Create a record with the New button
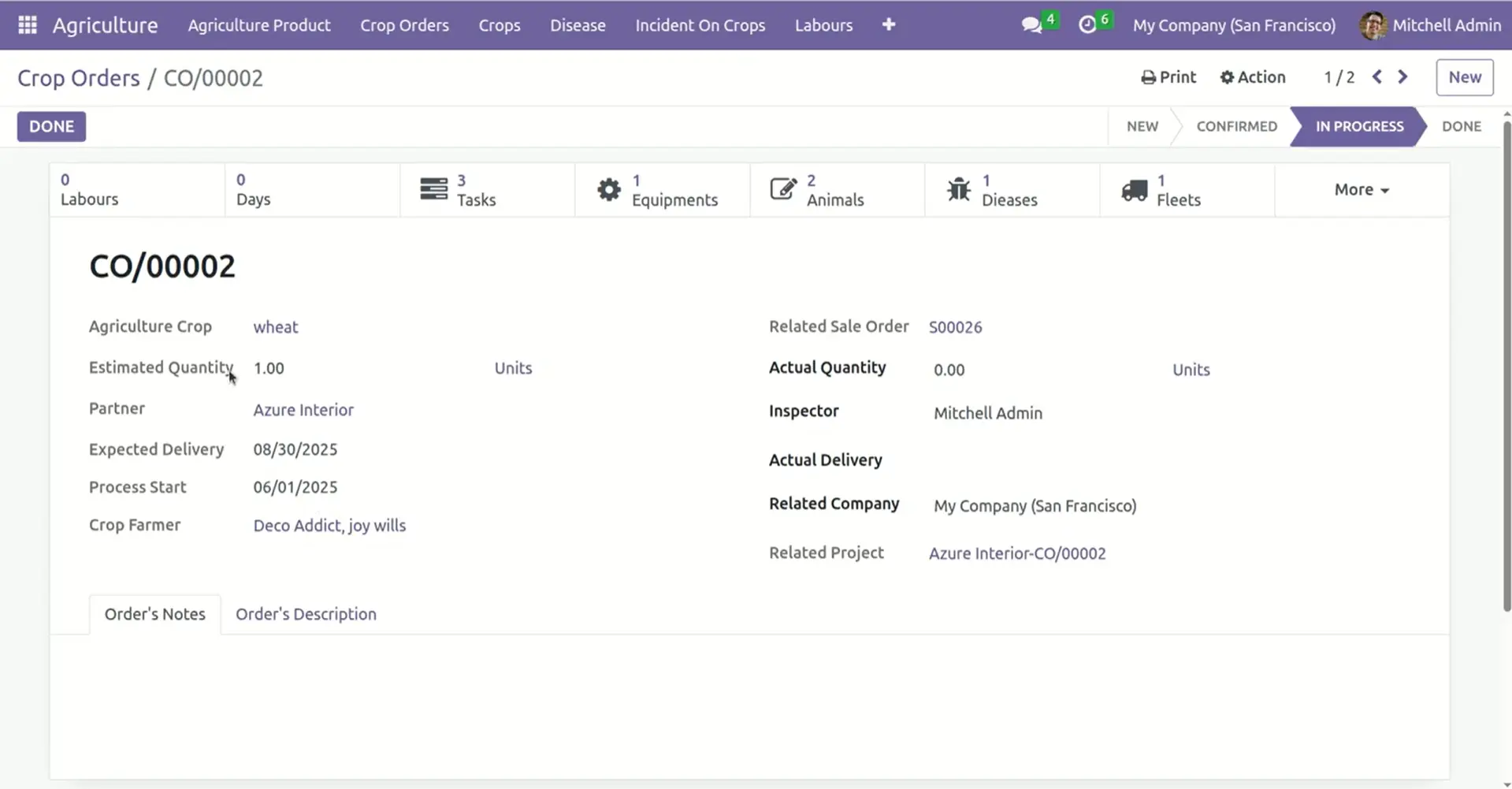Viewport: 1512px width, 789px height. click(x=1464, y=77)
